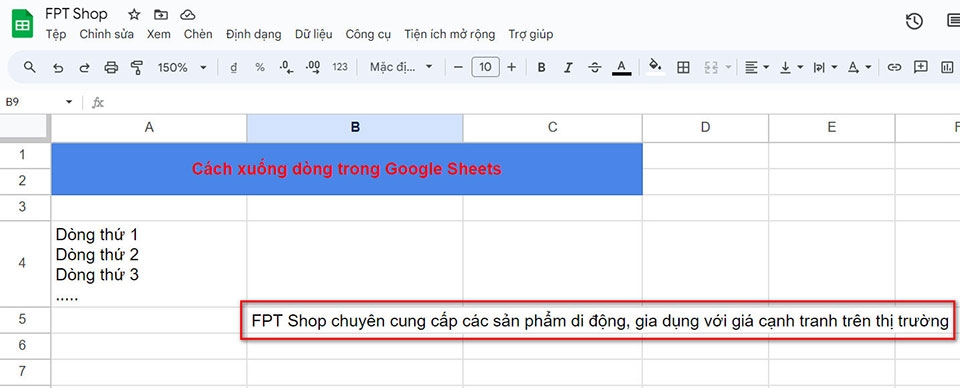This screenshot has height=388, width=960.
Task: Toggle bold formatting
Action: click(x=541, y=68)
